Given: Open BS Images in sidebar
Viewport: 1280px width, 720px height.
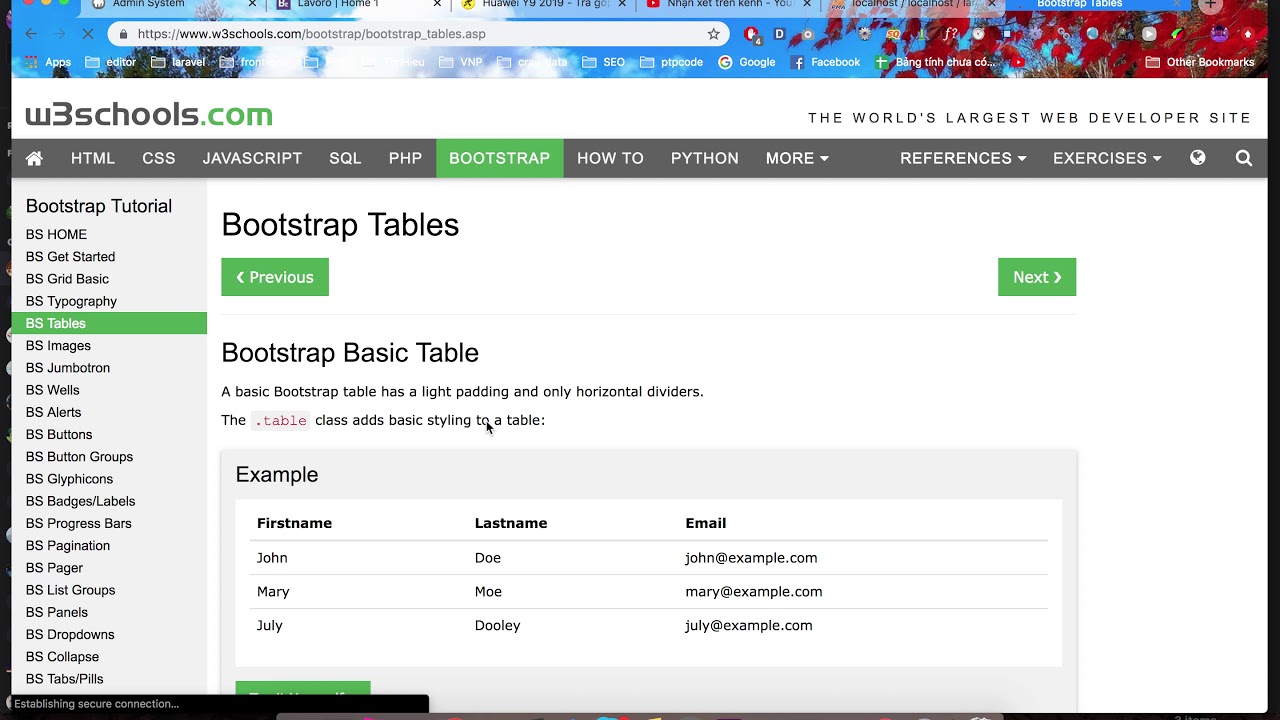Looking at the screenshot, I should [x=109, y=345].
